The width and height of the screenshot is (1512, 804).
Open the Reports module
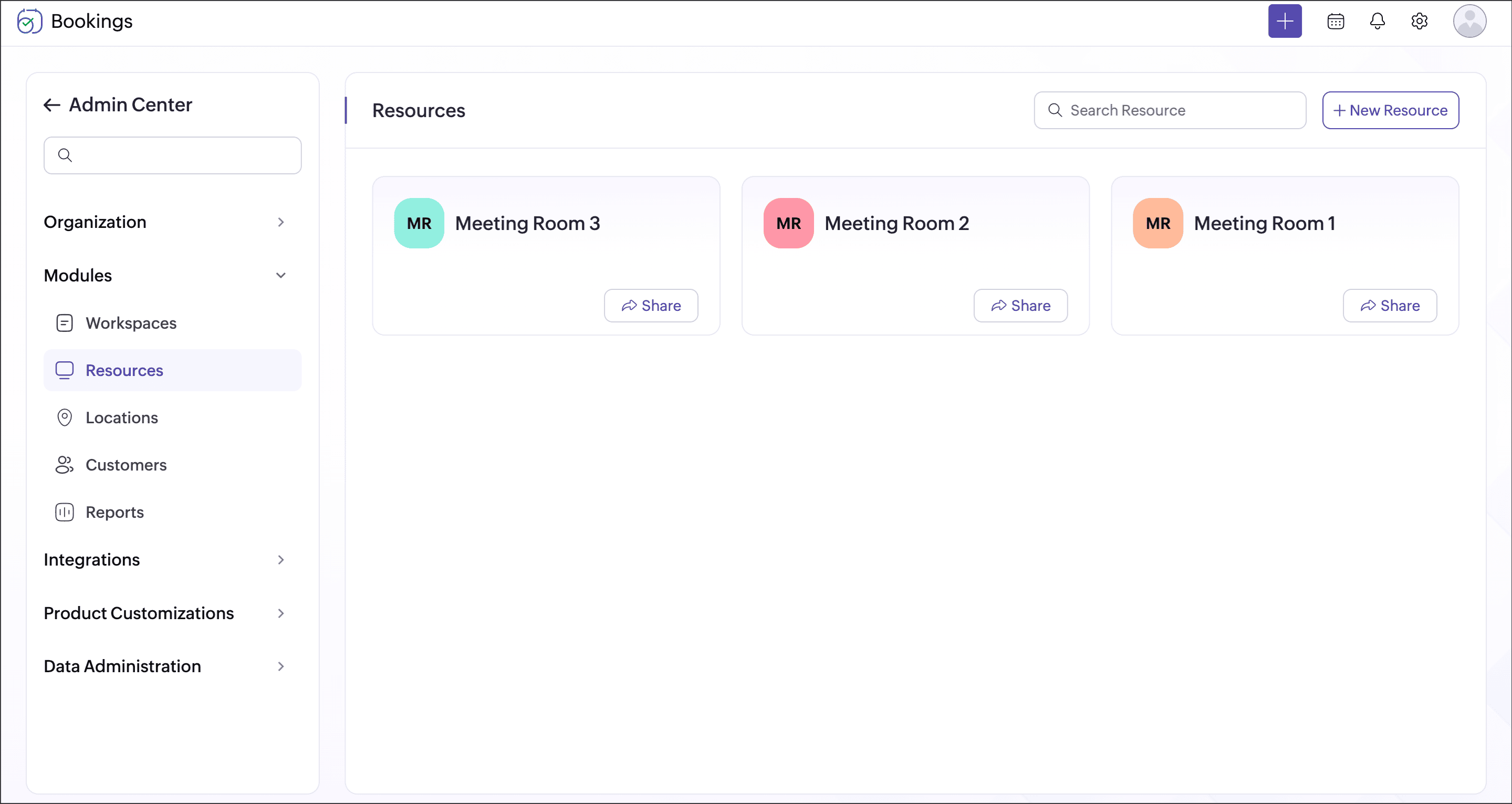[172, 513]
